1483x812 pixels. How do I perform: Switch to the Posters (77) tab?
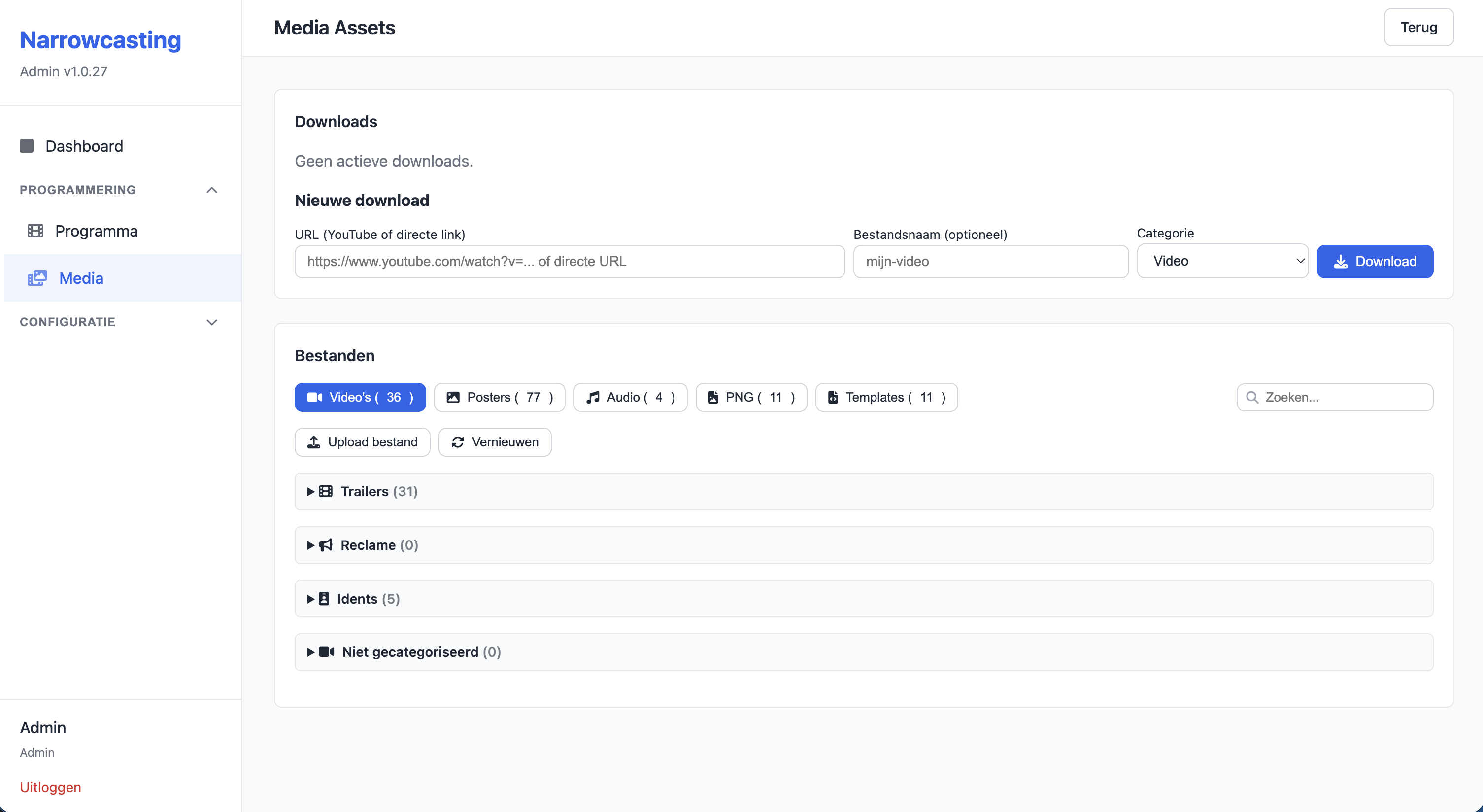coord(499,397)
